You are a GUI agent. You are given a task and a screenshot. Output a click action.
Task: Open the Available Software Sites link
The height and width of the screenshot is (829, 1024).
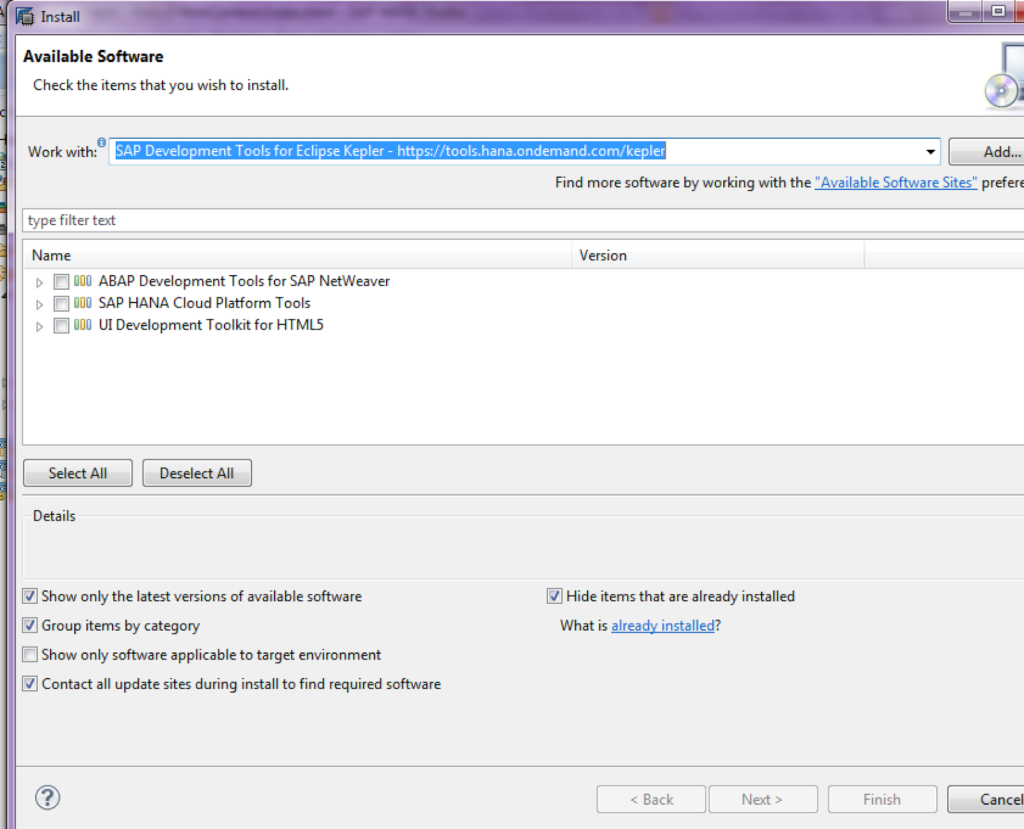[x=896, y=183]
